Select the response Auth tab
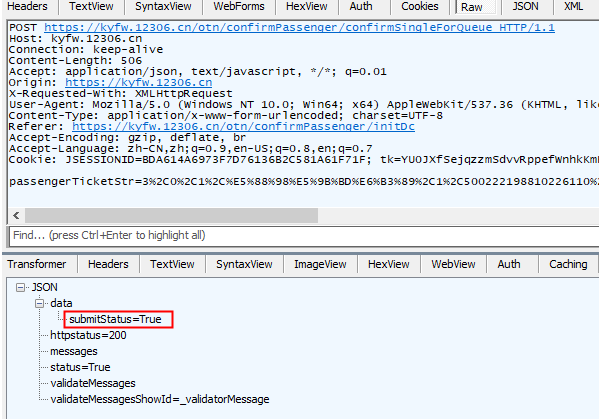This screenshot has height=419, width=599. [x=509, y=264]
